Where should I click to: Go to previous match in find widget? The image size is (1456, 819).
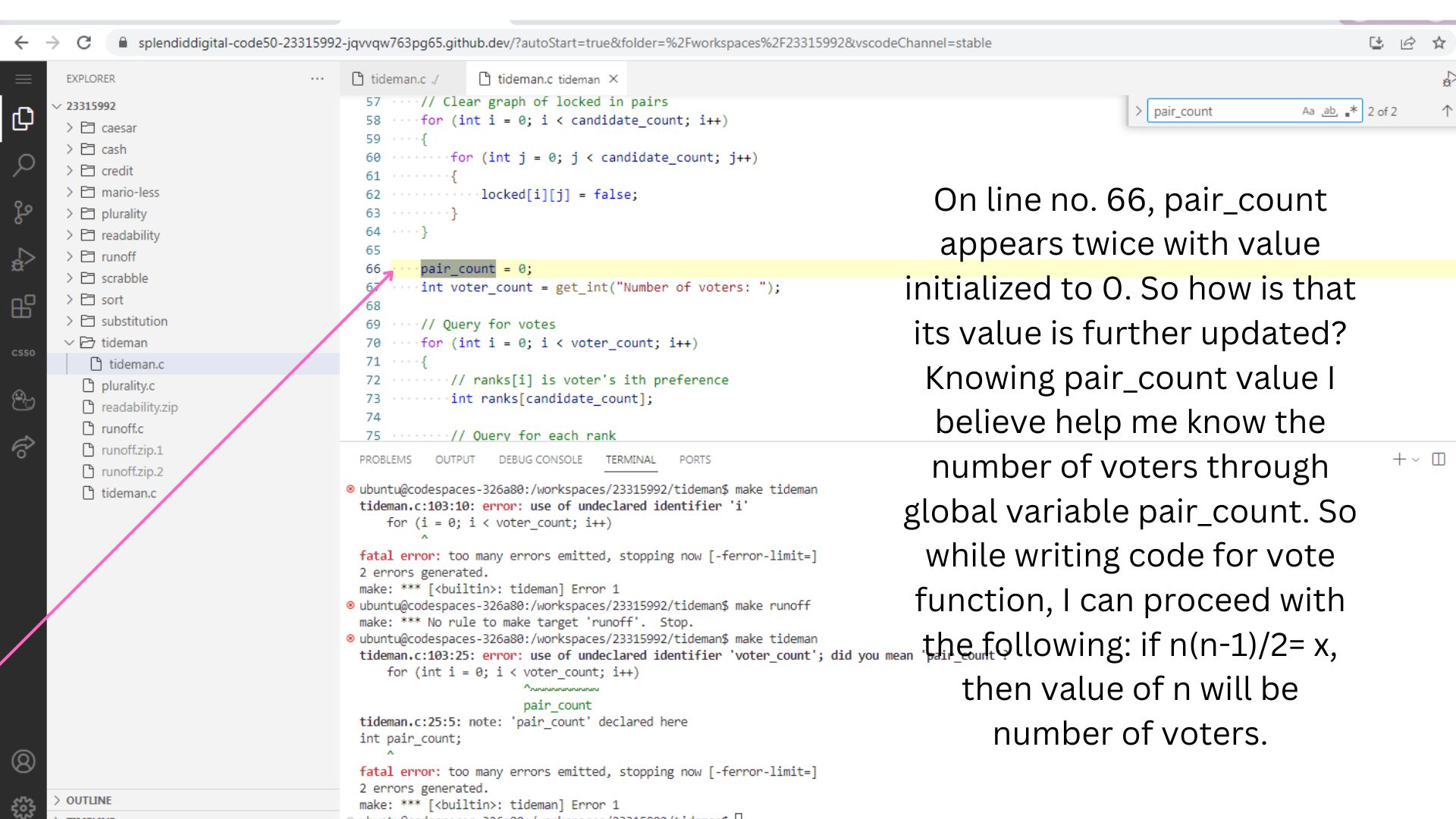coord(1446,111)
